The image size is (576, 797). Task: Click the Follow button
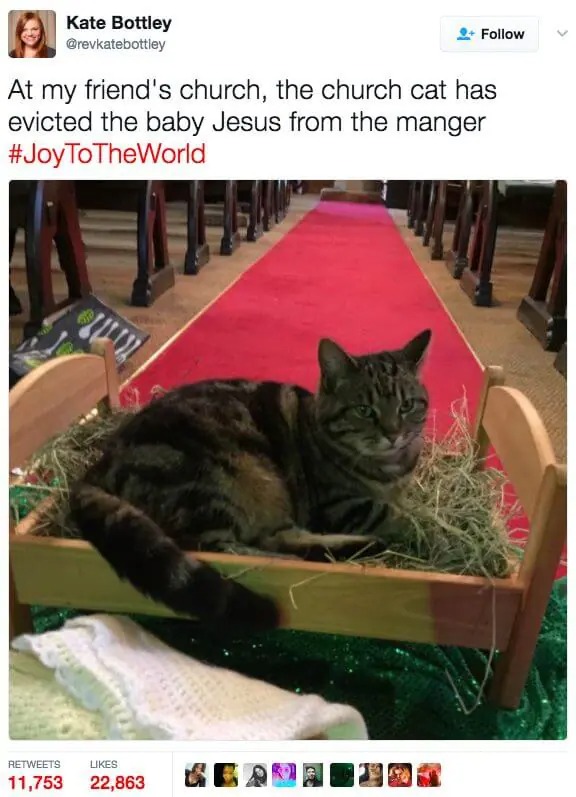point(489,34)
